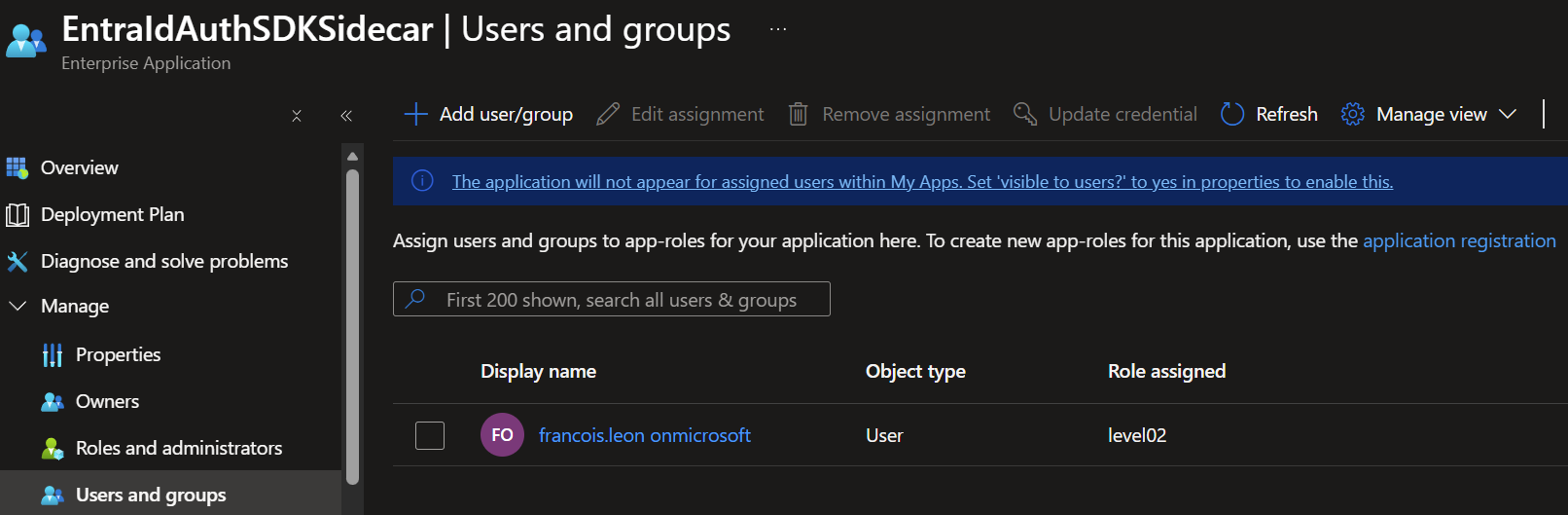Click the User object type cell

pyautogui.click(x=884, y=435)
